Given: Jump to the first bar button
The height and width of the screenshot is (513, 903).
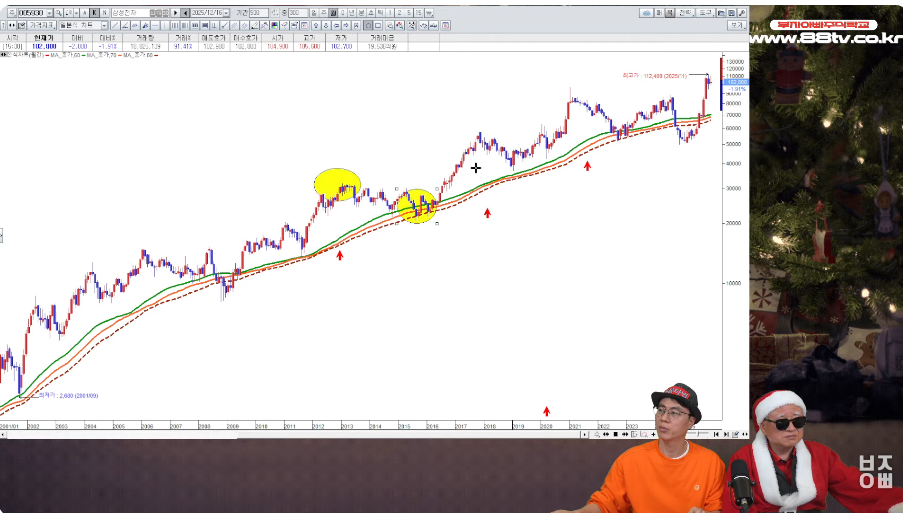Looking at the screenshot, I should (x=716, y=434).
